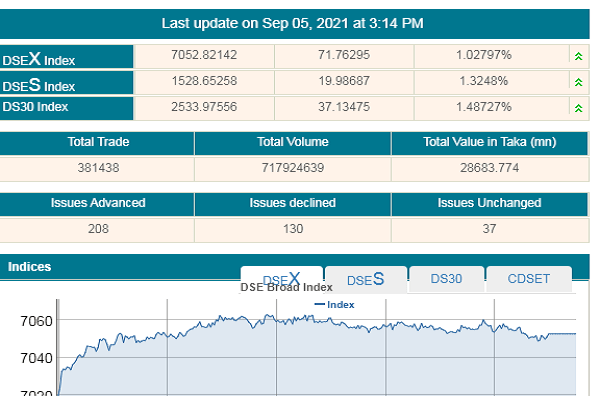Switch to the DSEX chart tab

(282, 279)
